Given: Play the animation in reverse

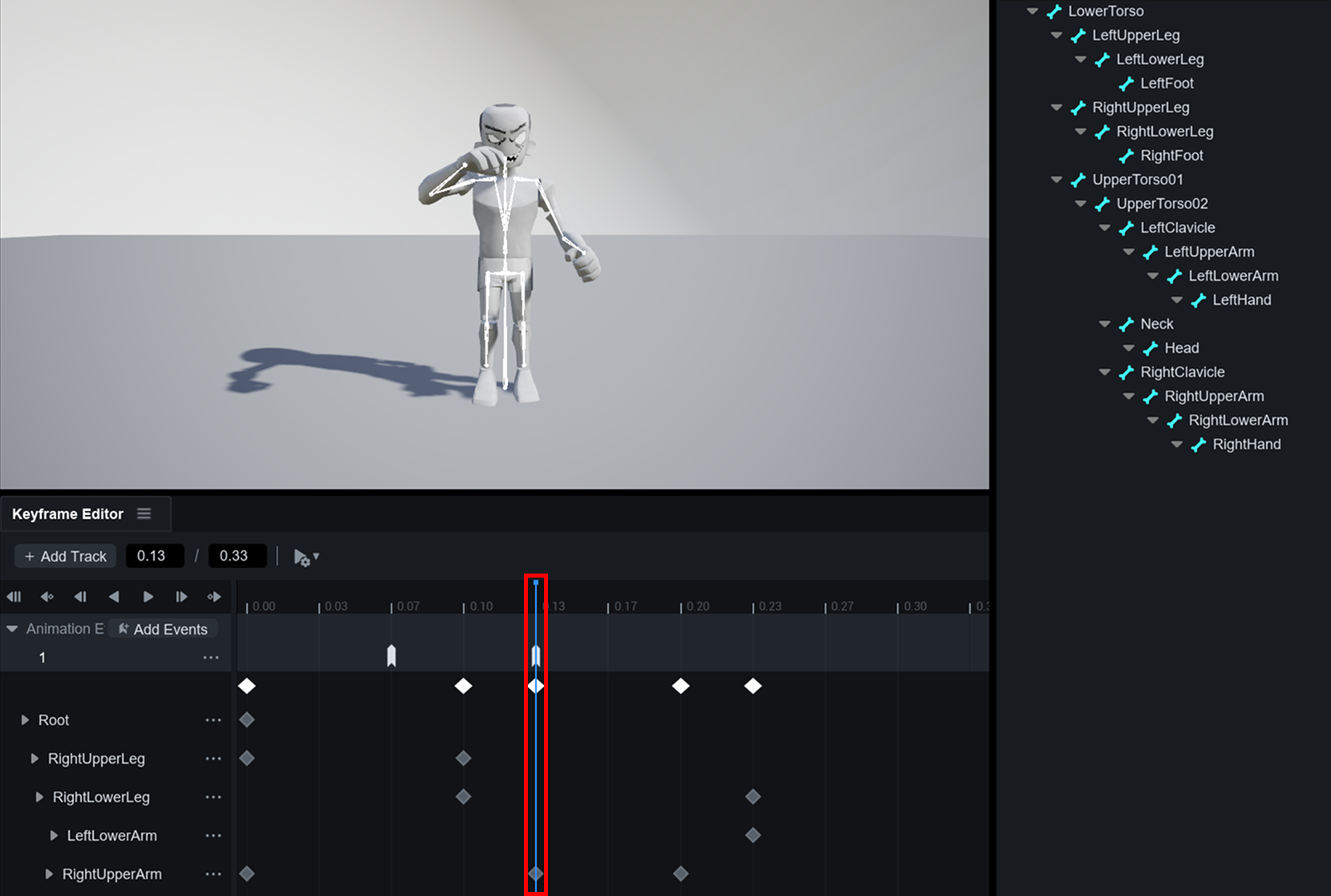Looking at the screenshot, I should [x=114, y=597].
